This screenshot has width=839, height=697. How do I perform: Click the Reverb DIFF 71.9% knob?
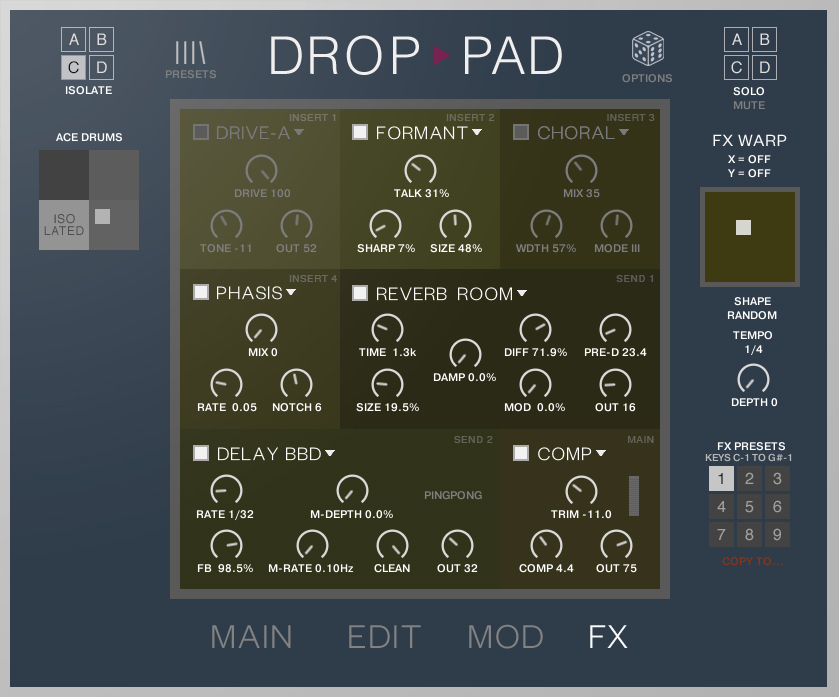[x=535, y=329]
